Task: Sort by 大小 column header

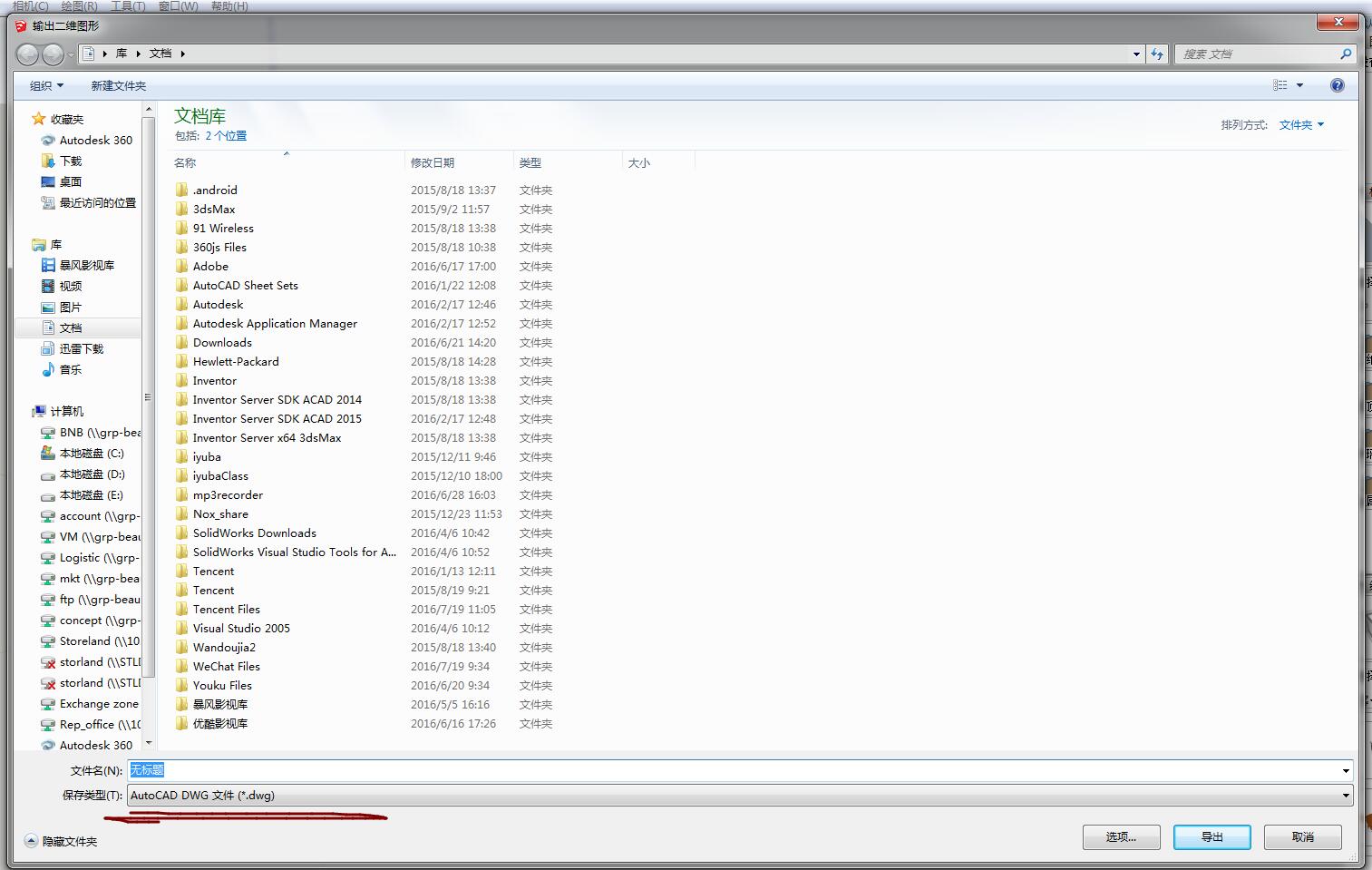Action: (658, 162)
